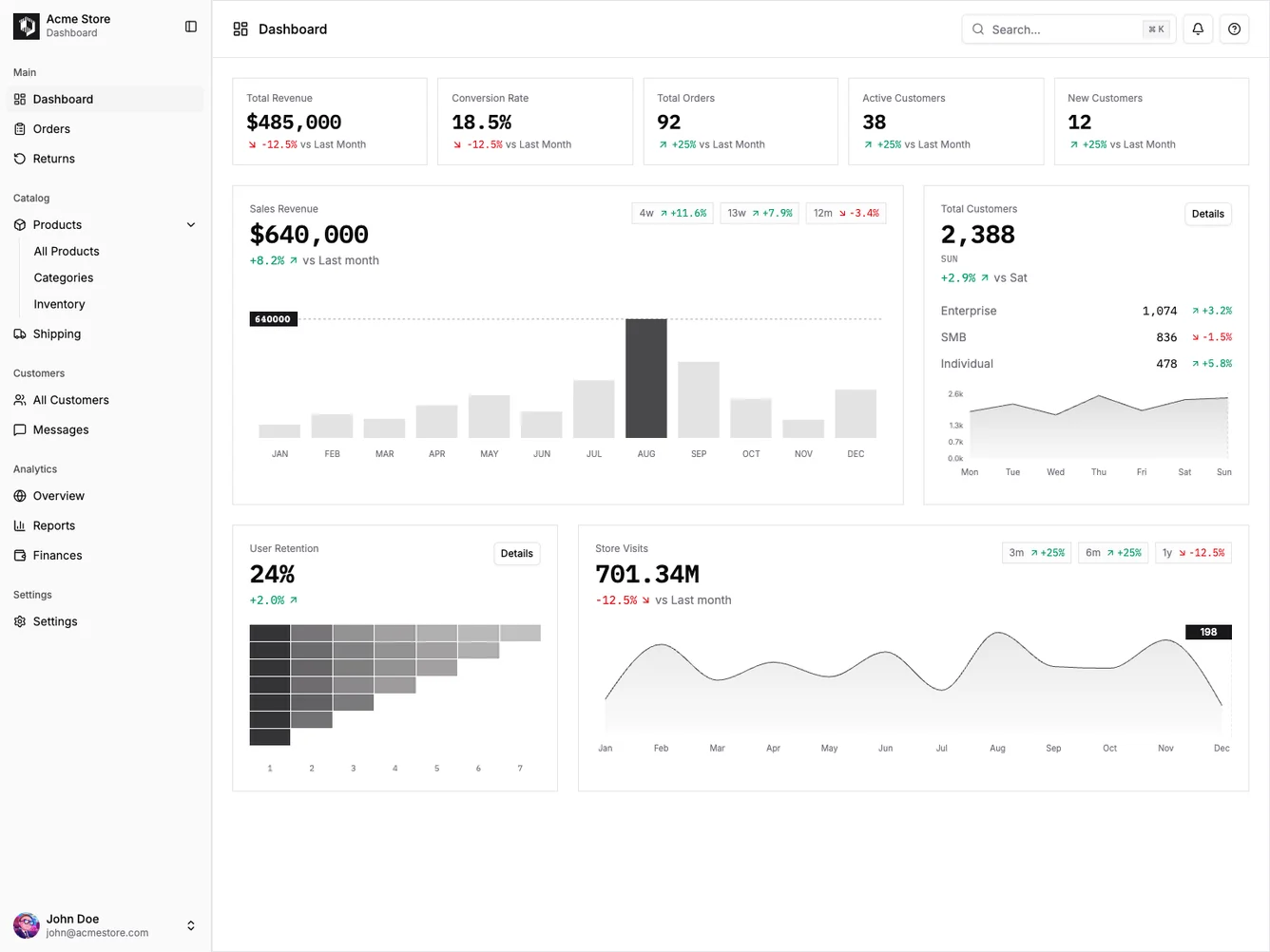Select the 1y range on Store Visits
1270x952 pixels.
coord(1192,552)
